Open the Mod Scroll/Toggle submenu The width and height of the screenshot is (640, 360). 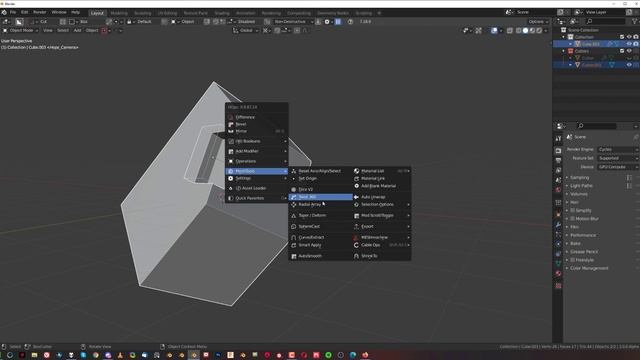pyautogui.click(x=382, y=216)
